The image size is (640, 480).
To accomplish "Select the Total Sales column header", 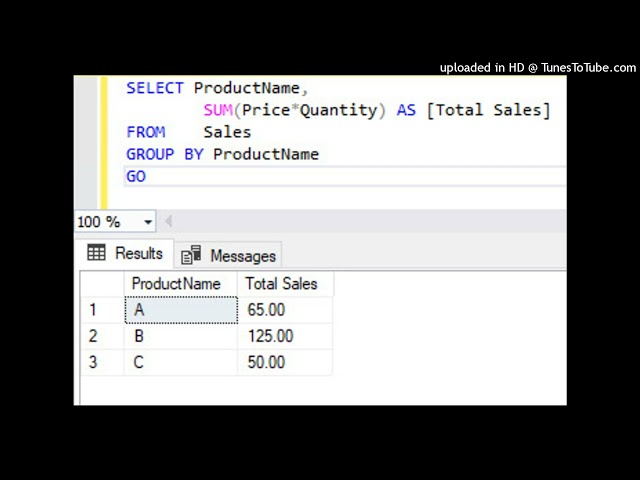I will 285,284.
